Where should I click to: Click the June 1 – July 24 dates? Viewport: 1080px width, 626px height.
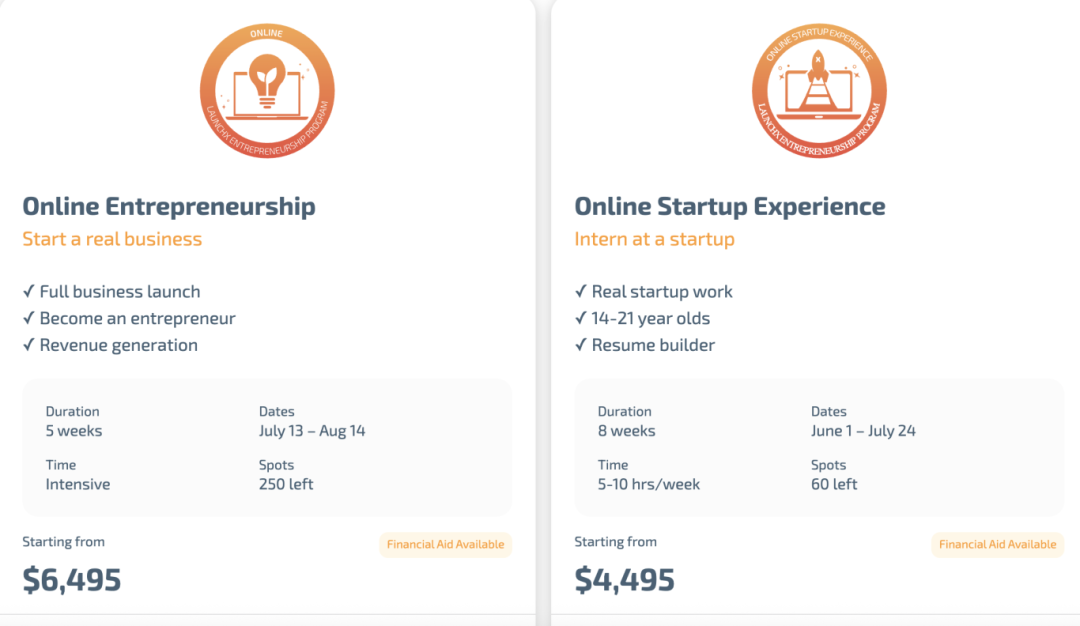[863, 431]
